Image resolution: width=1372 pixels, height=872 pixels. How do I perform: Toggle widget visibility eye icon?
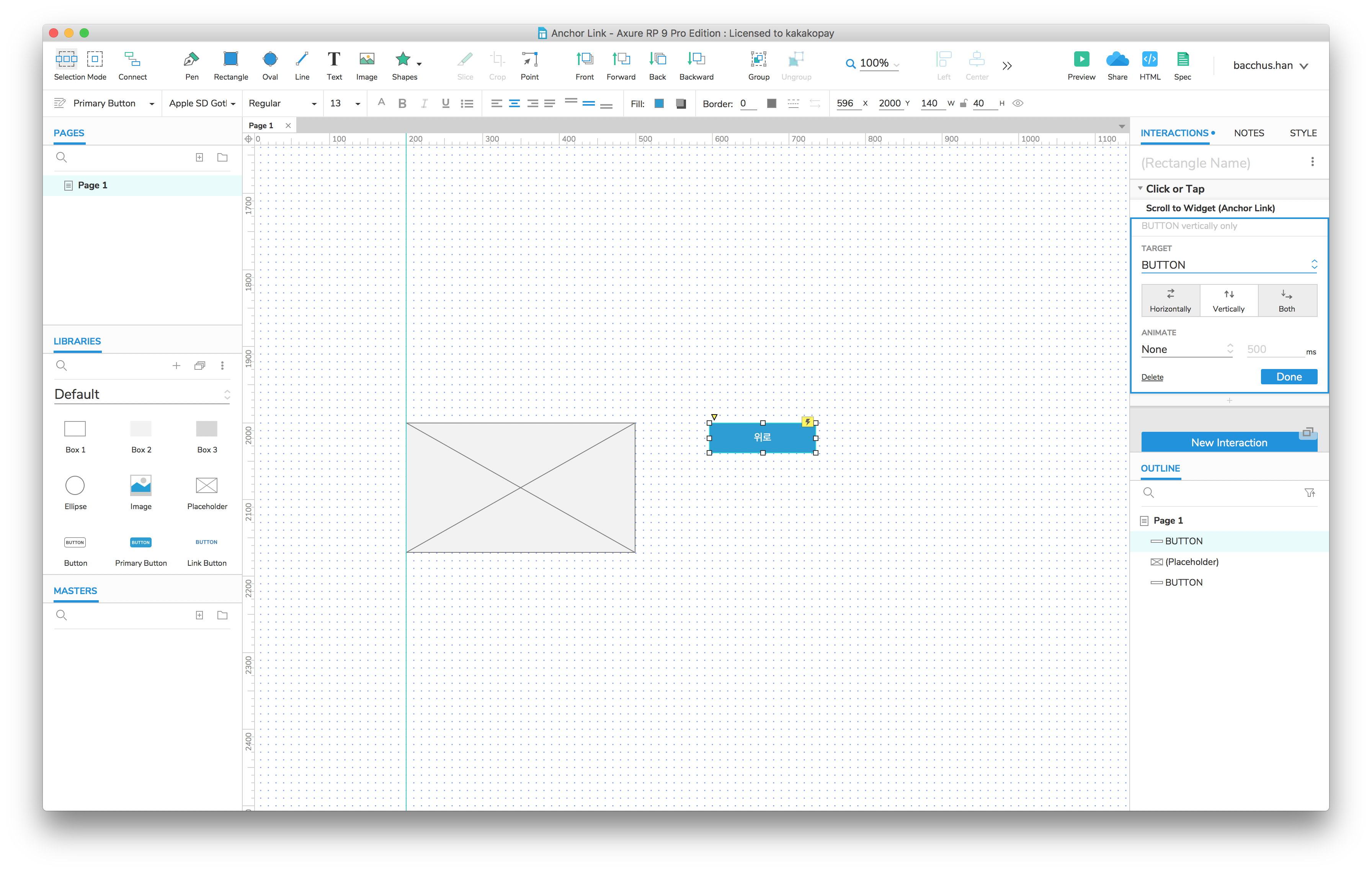point(1018,103)
